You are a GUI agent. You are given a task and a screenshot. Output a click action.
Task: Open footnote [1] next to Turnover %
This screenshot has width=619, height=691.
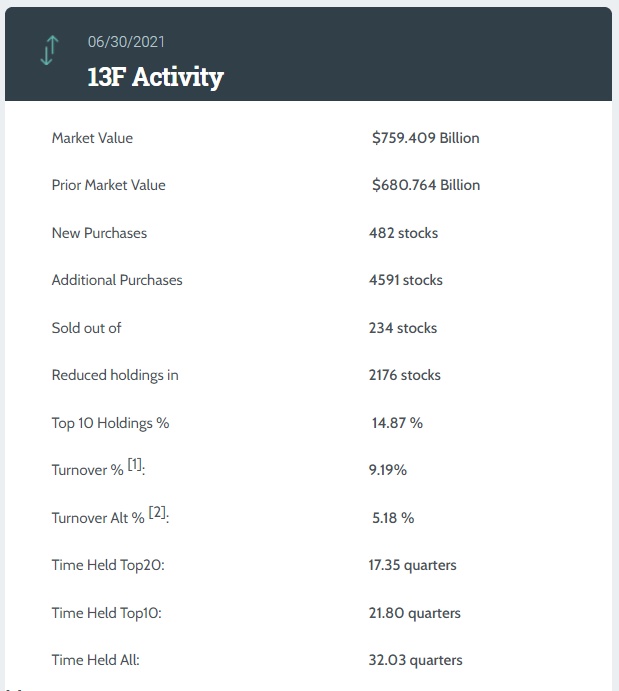coord(135,466)
